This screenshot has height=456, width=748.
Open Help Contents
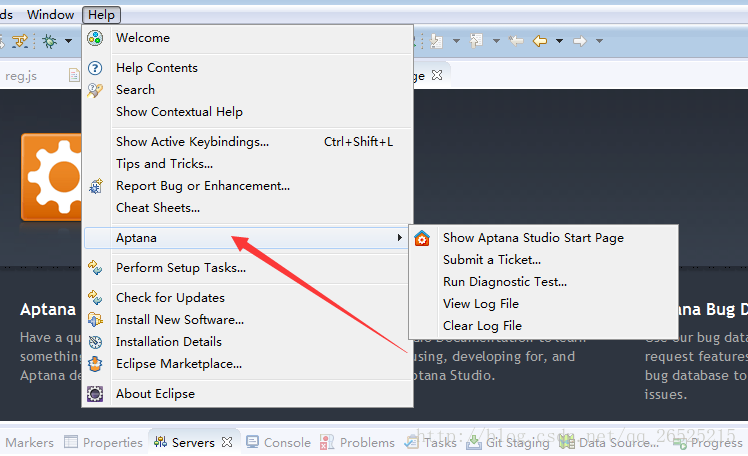point(247,68)
